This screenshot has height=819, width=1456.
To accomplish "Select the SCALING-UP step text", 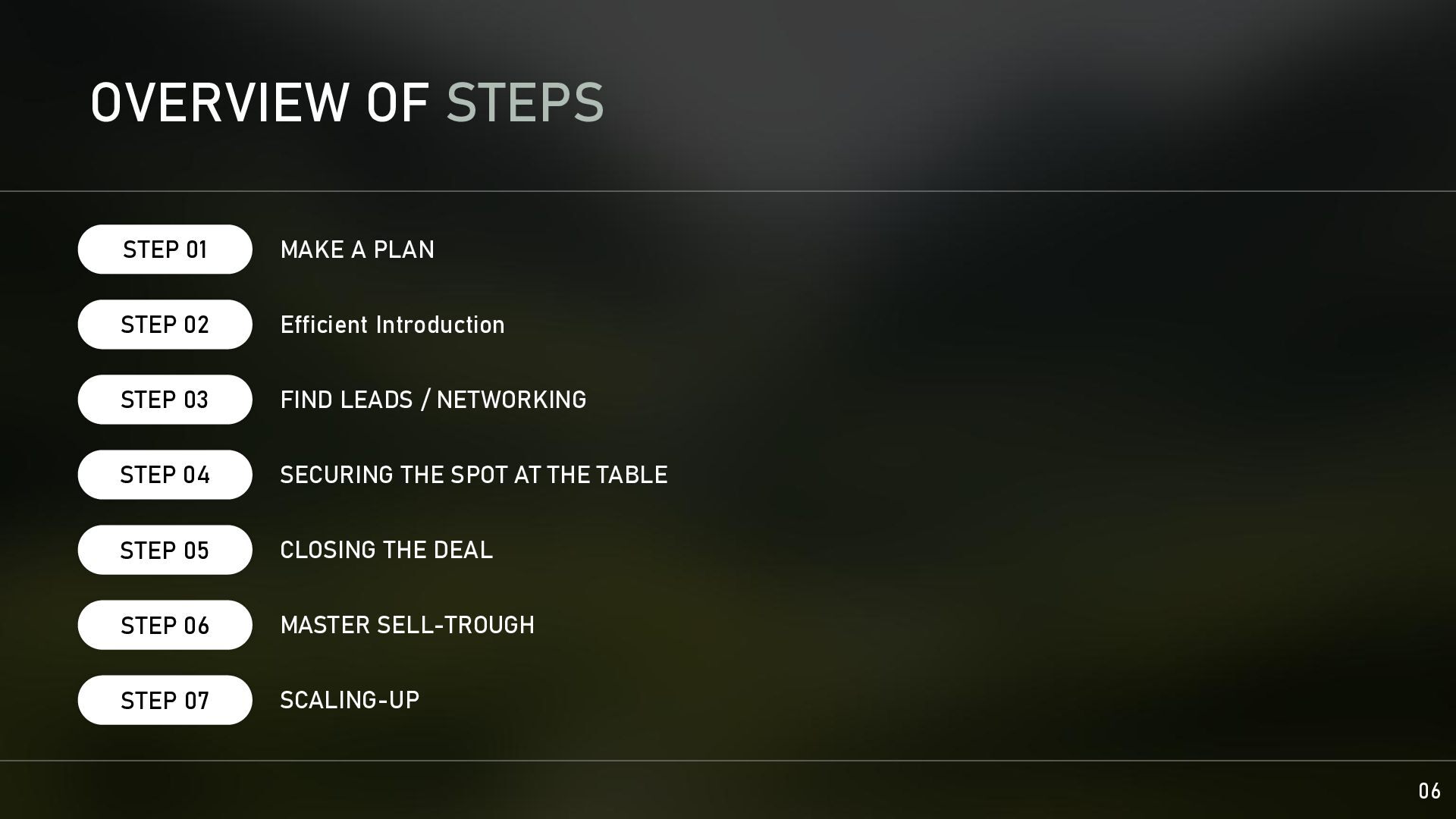I will (350, 700).
